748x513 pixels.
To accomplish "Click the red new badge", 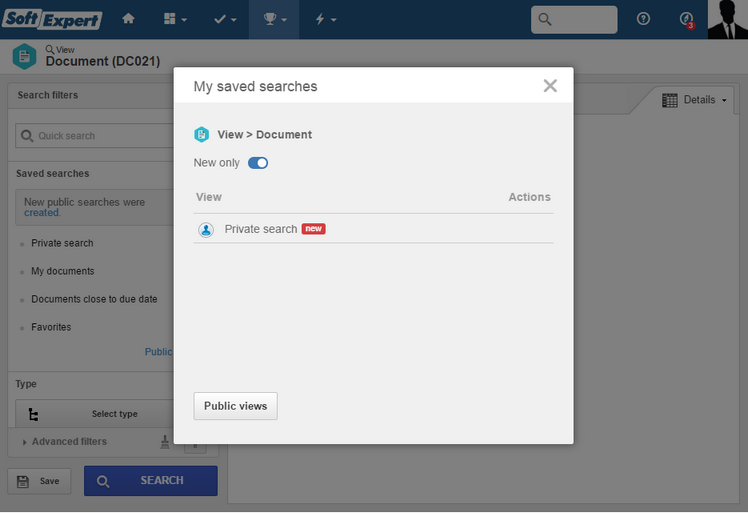I will pyautogui.click(x=313, y=229).
